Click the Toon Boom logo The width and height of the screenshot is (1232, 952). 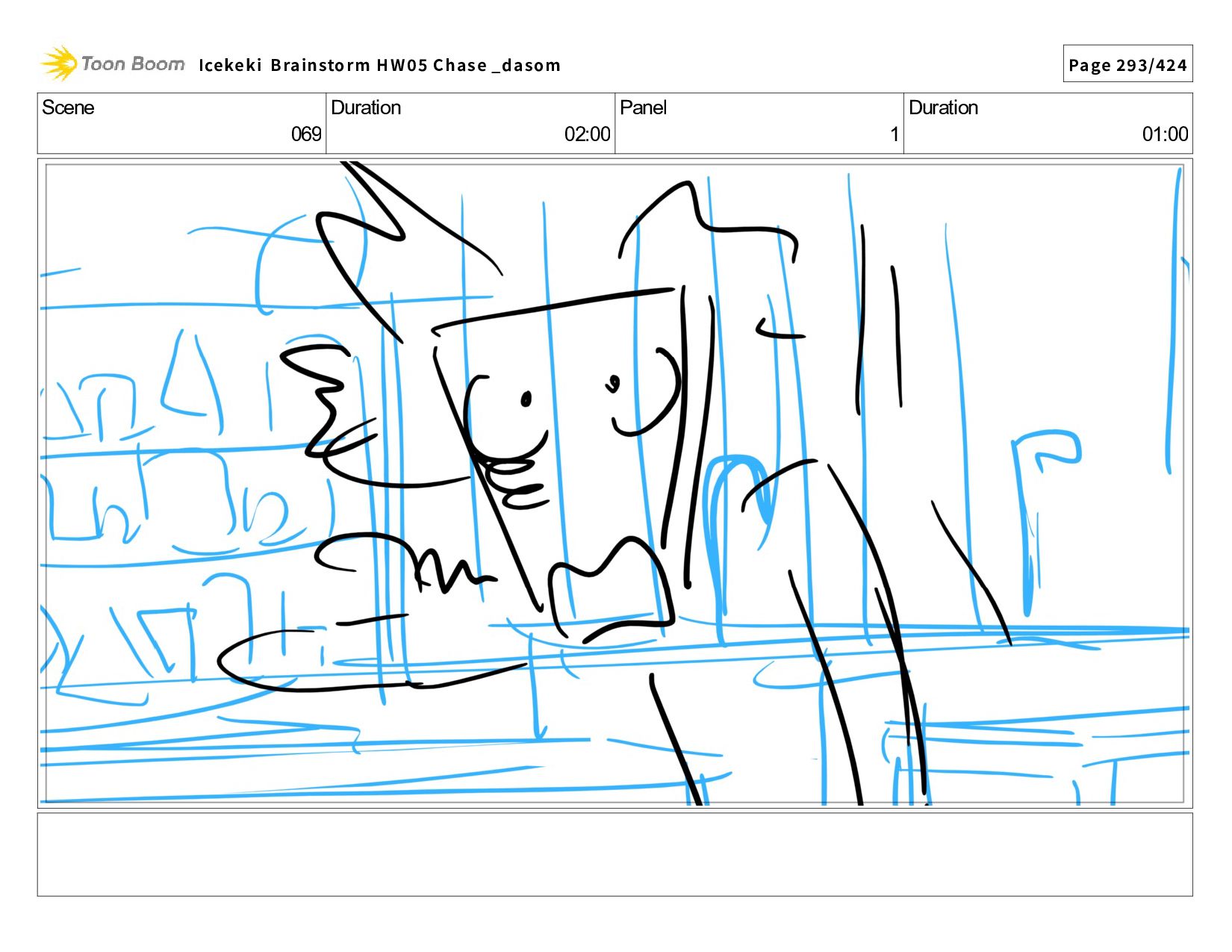coord(112,63)
